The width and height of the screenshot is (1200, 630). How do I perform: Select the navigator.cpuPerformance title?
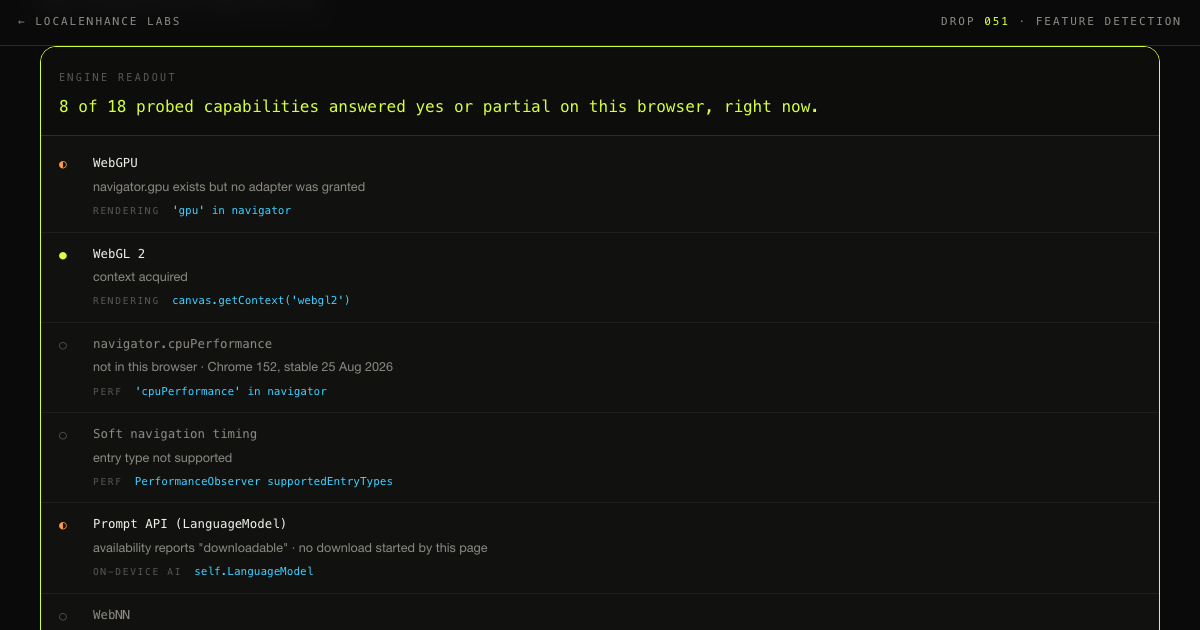point(182,344)
